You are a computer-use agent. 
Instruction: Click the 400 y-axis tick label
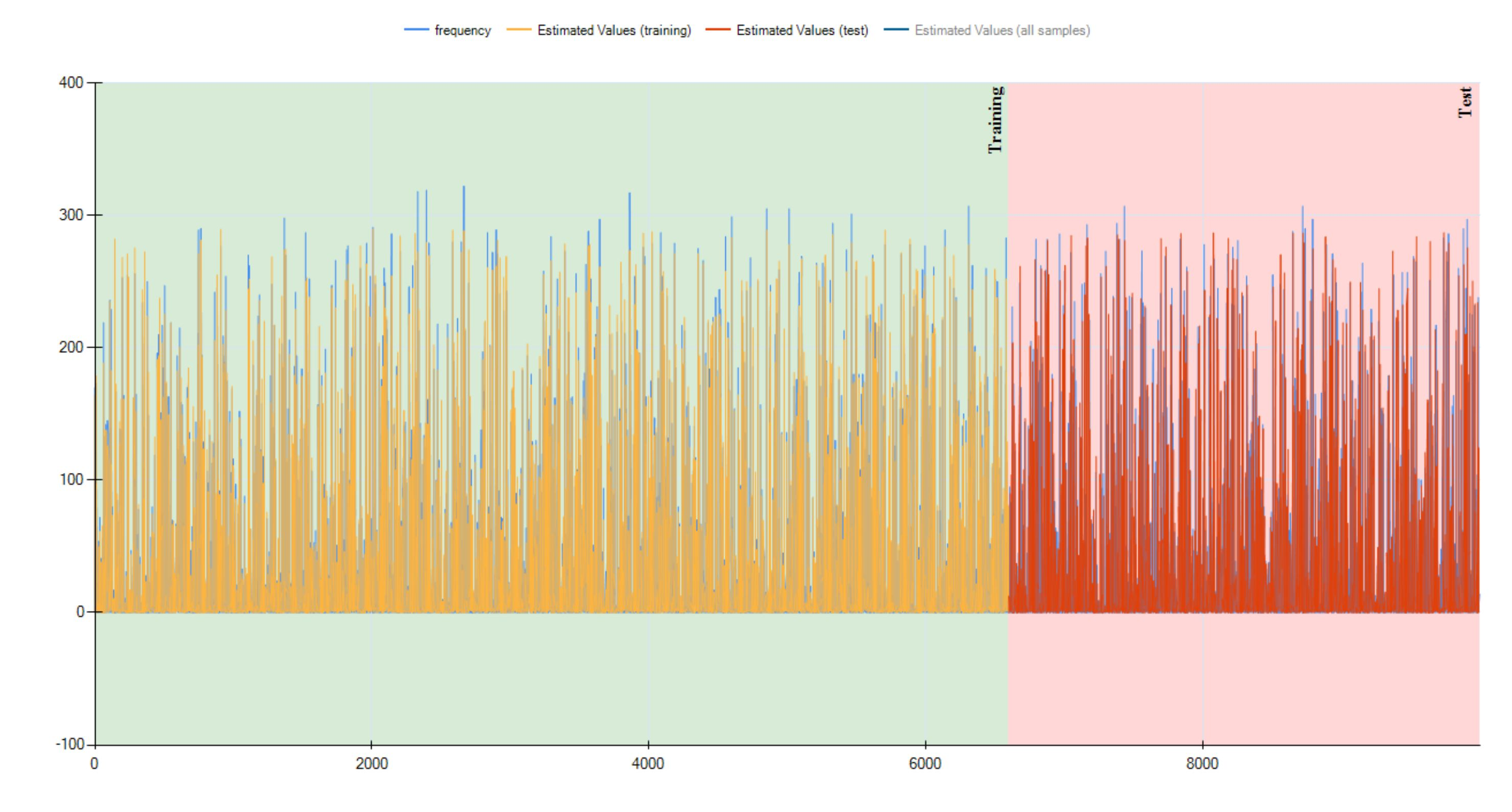tap(71, 83)
